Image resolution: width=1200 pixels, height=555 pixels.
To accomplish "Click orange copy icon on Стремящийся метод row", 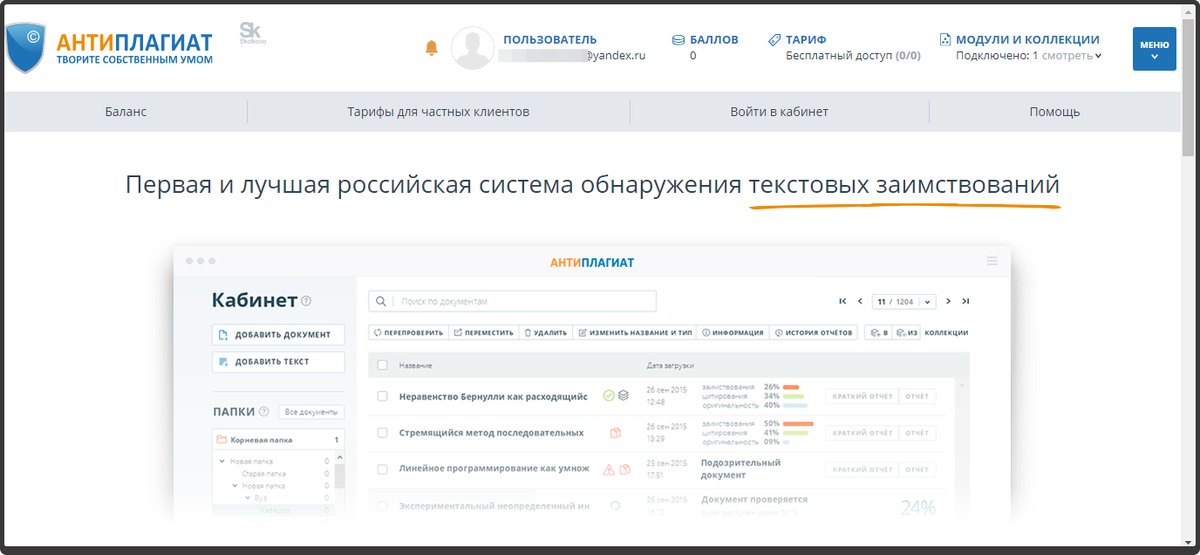I will [616, 433].
